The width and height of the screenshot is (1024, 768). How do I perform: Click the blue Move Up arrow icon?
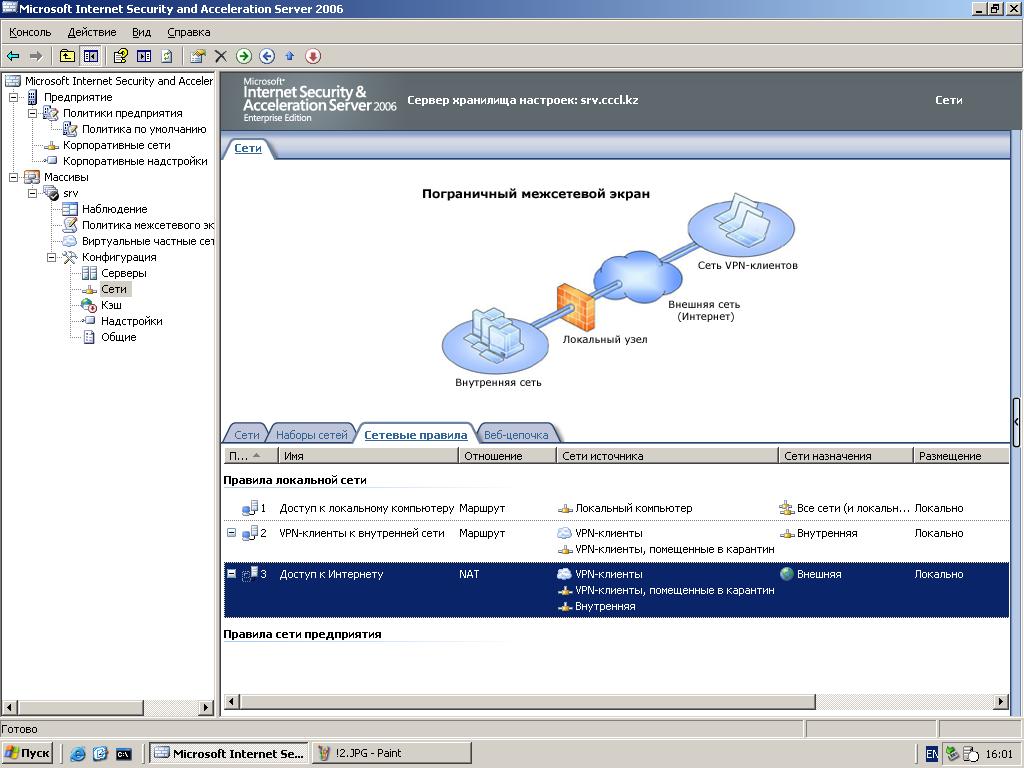click(x=290, y=56)
